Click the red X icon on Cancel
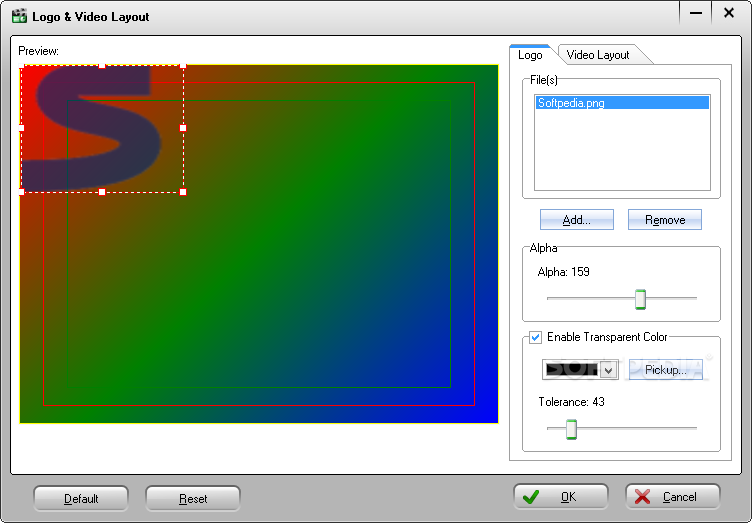 click(642, 497)
